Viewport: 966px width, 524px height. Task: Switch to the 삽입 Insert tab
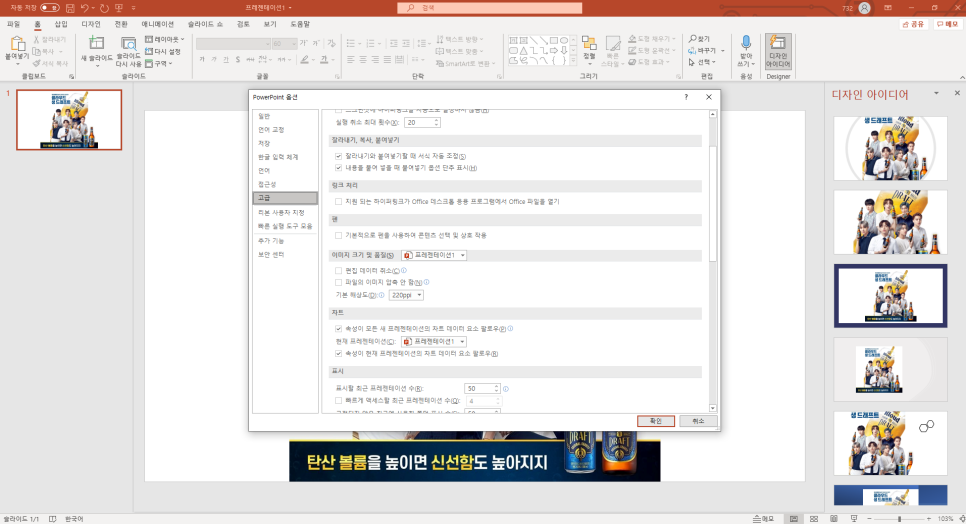61,24
